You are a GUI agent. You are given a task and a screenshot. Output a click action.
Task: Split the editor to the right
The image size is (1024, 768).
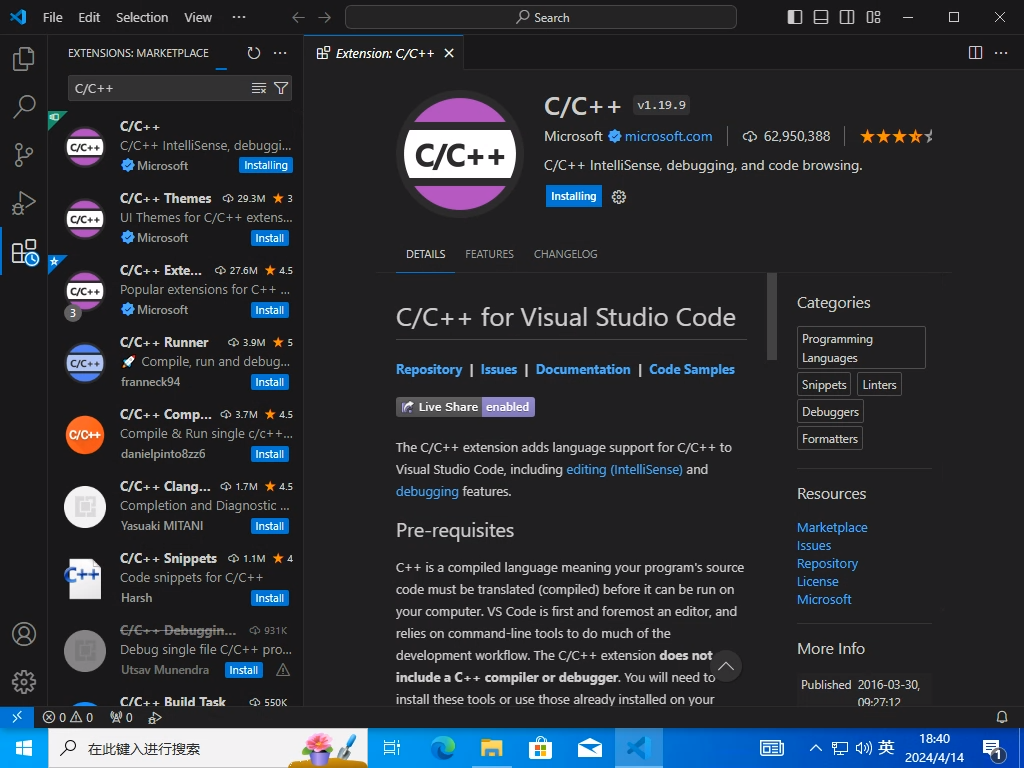tap(976, 53)
